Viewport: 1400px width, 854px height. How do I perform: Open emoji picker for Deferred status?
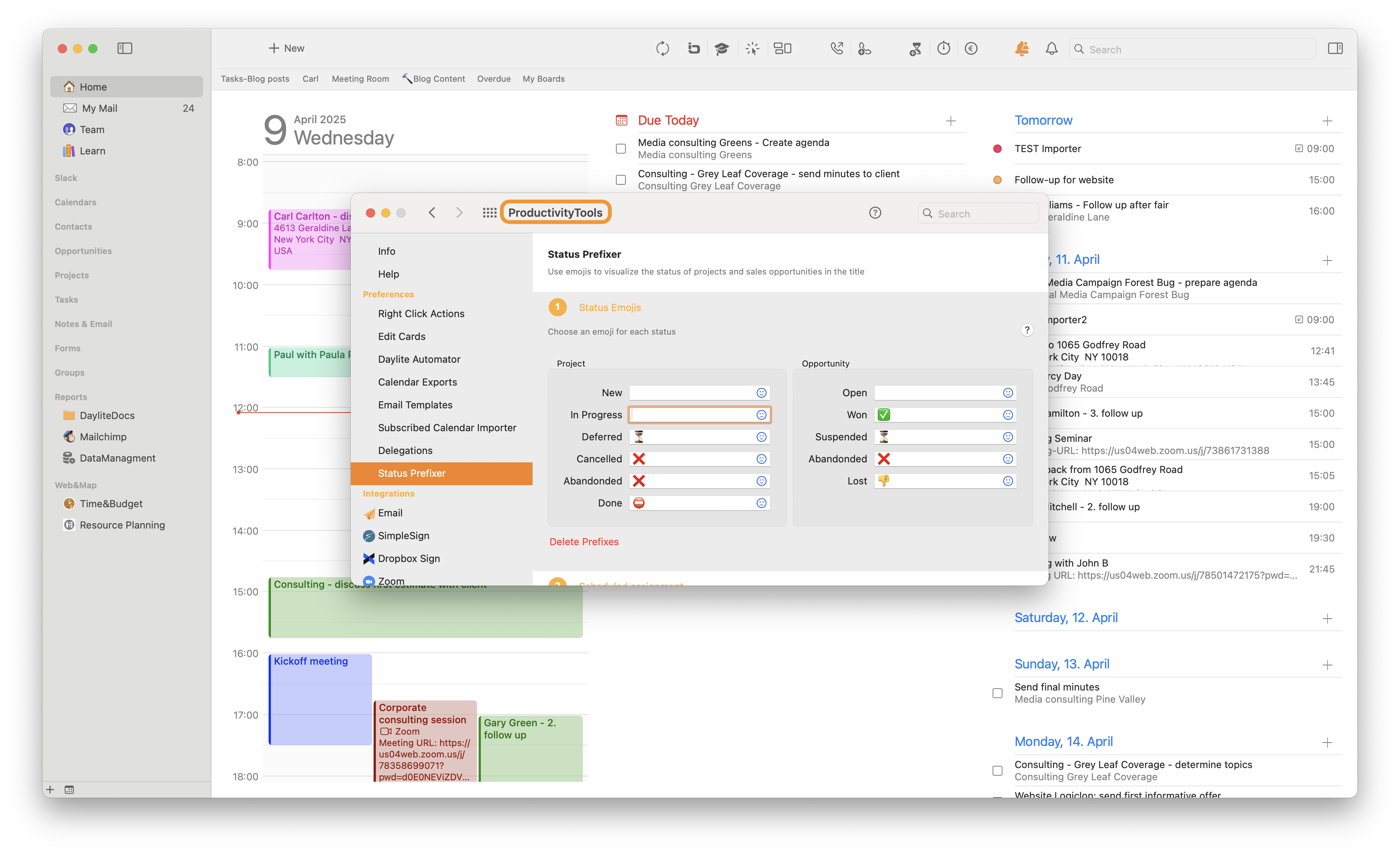click(761, 437)
